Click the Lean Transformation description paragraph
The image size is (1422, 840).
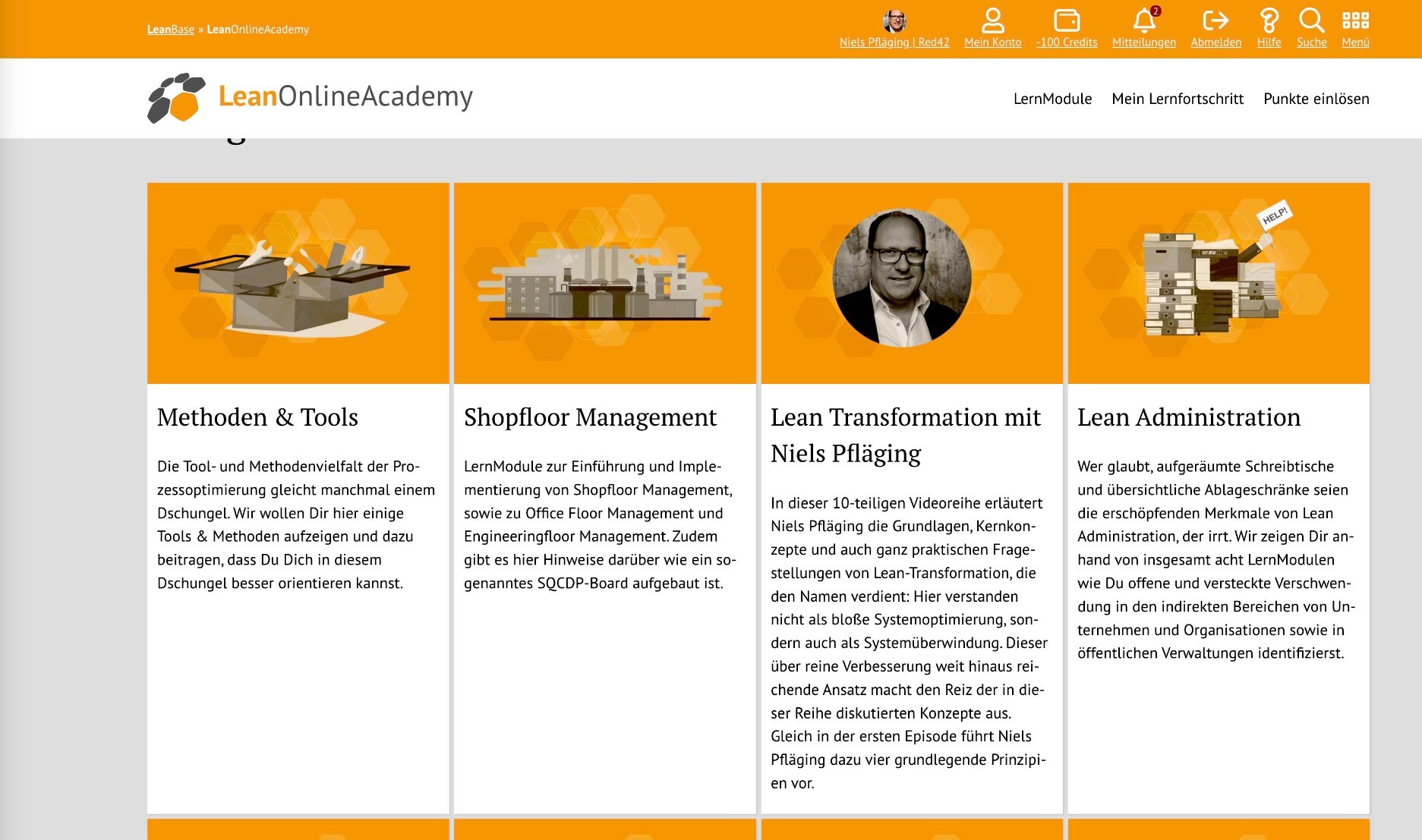click(x=909, y=643)
